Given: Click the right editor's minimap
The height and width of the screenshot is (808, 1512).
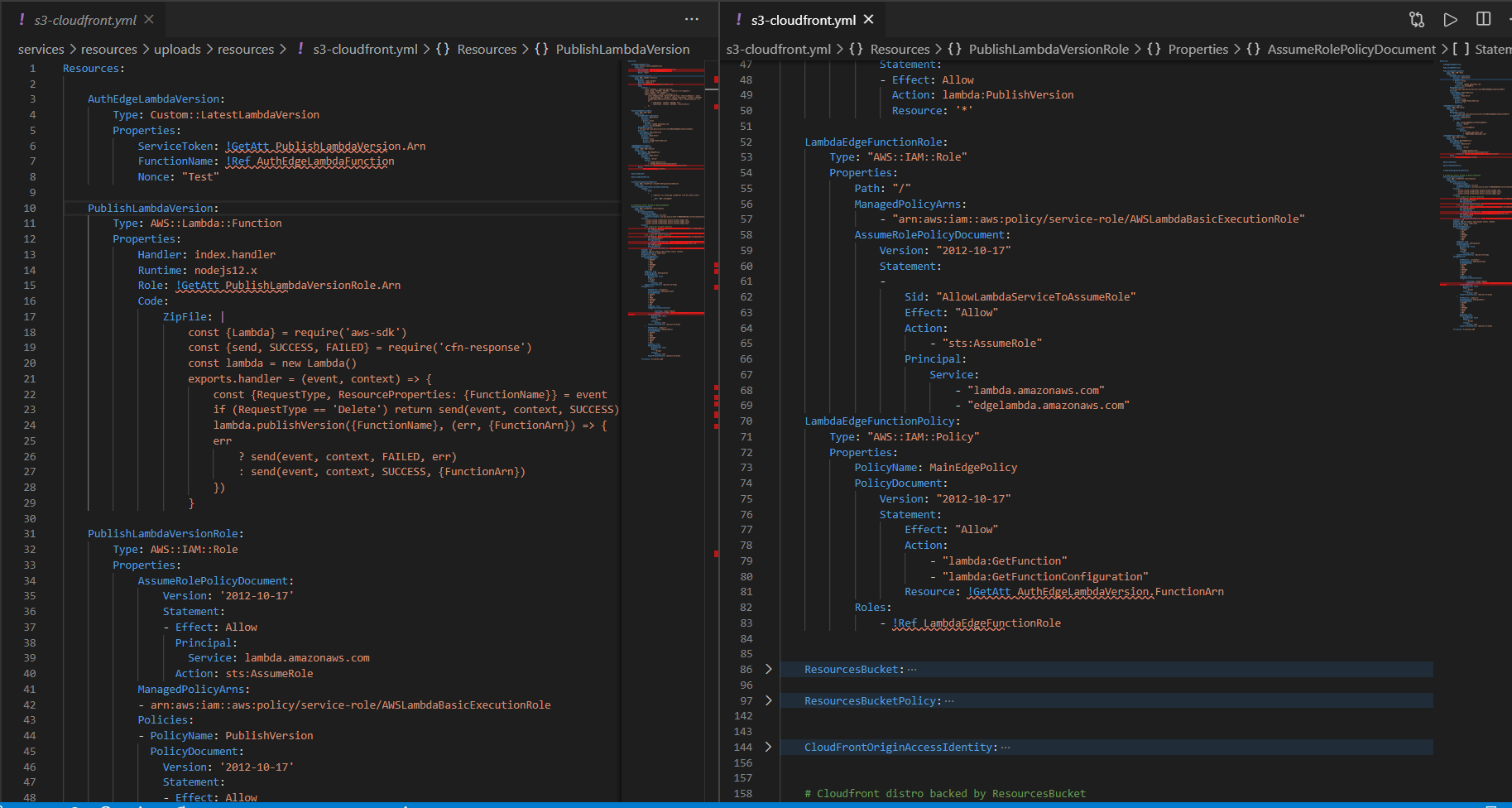Looking at the screenshot, I should [x=1476, y=195].
